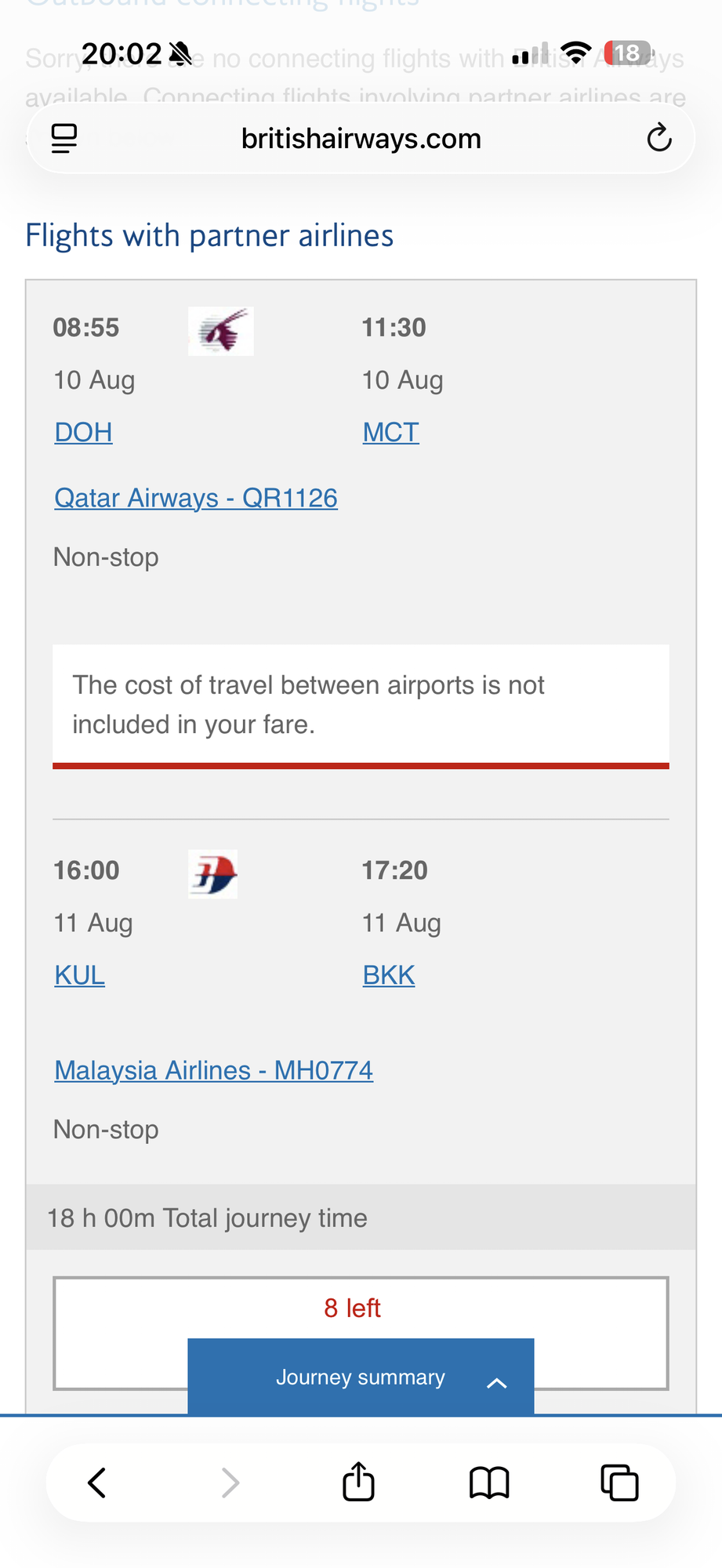Go back with the Safari back arrow
The width and height of the screenshot is (722, 1568).
[97, 1483]
